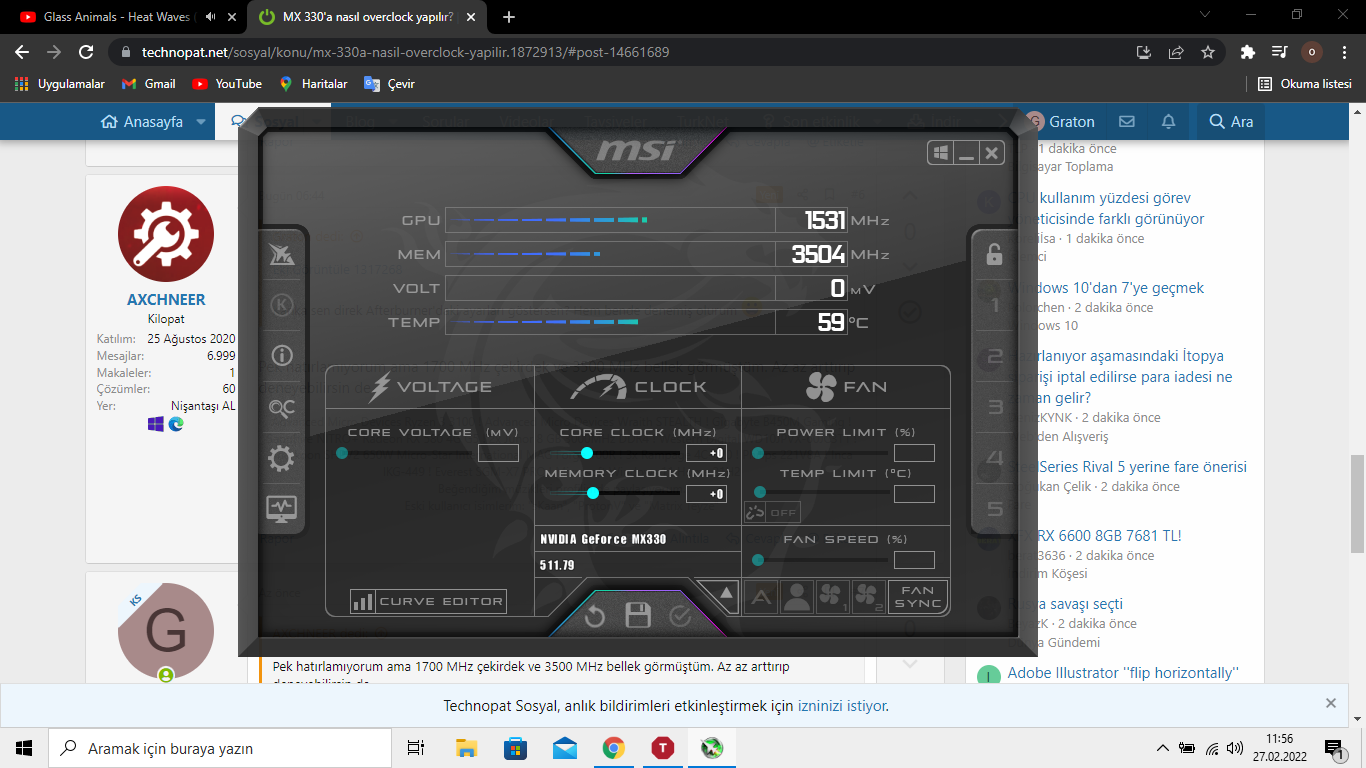Share this page from the address bar

1175,52
